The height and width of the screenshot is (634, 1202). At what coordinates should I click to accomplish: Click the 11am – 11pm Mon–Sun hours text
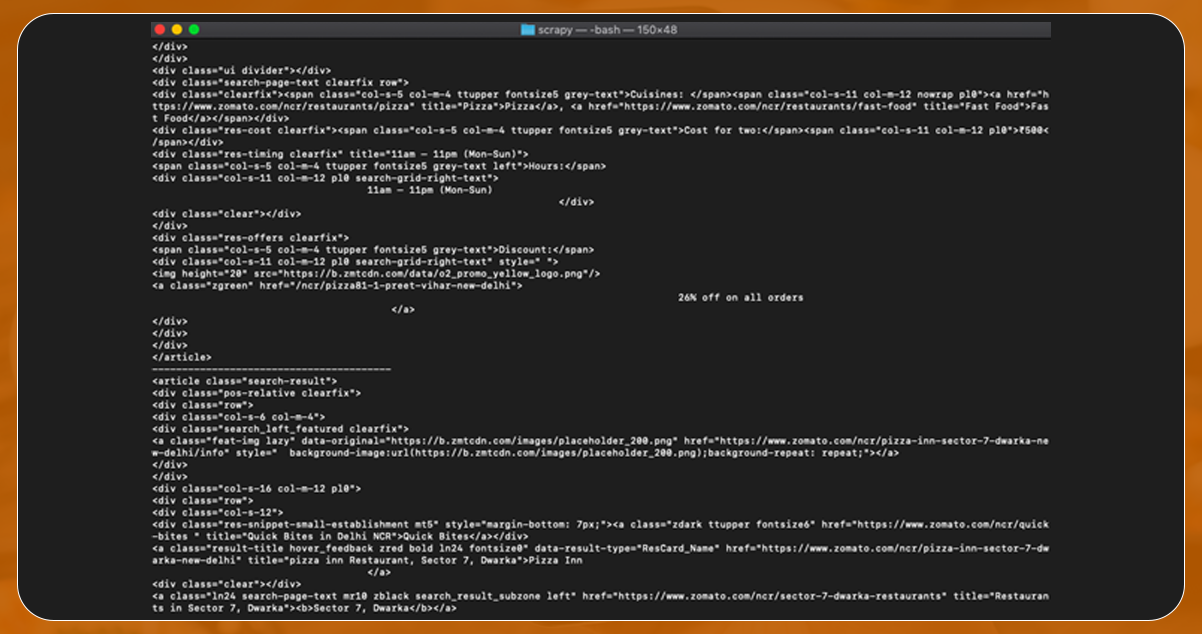430,189
